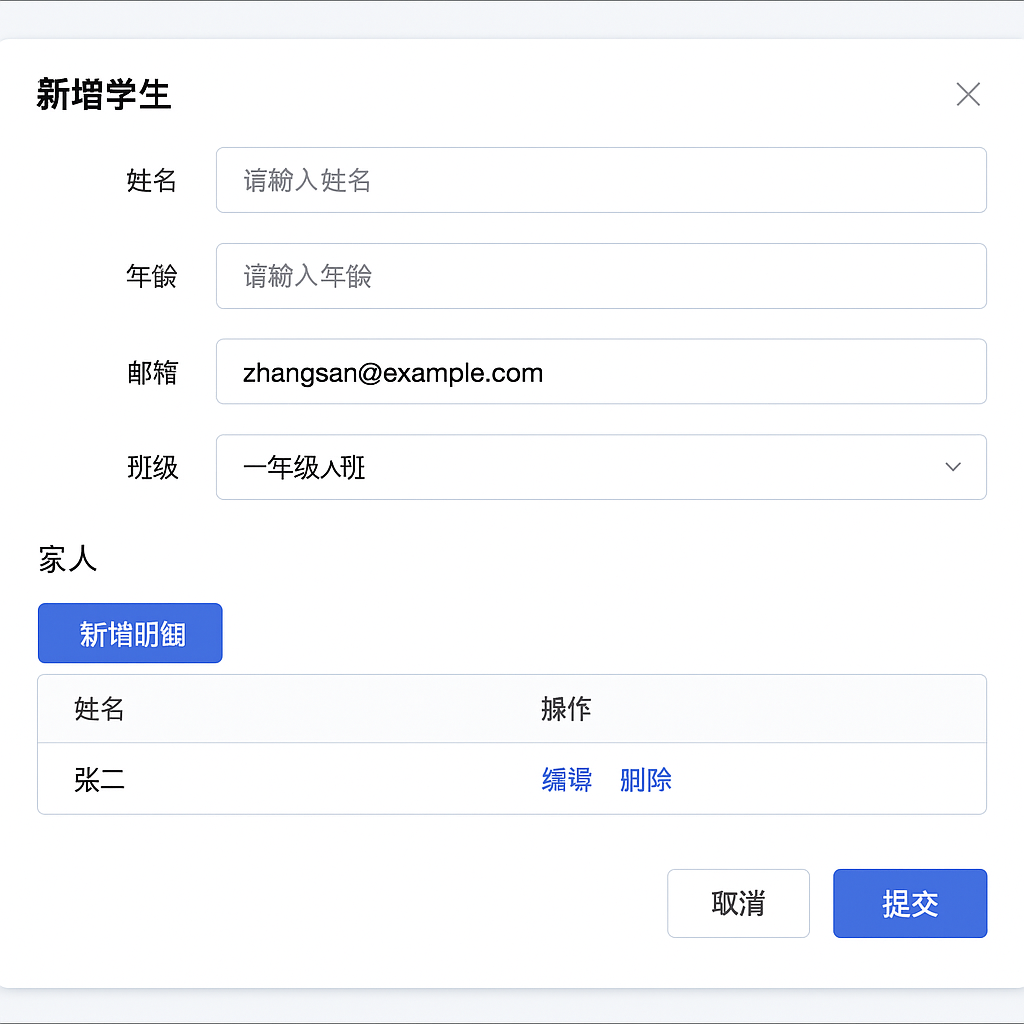Screen dimensions: 1024x1024
Task: Click the 编辑 link for 张二
Action: tap(565, 781)
